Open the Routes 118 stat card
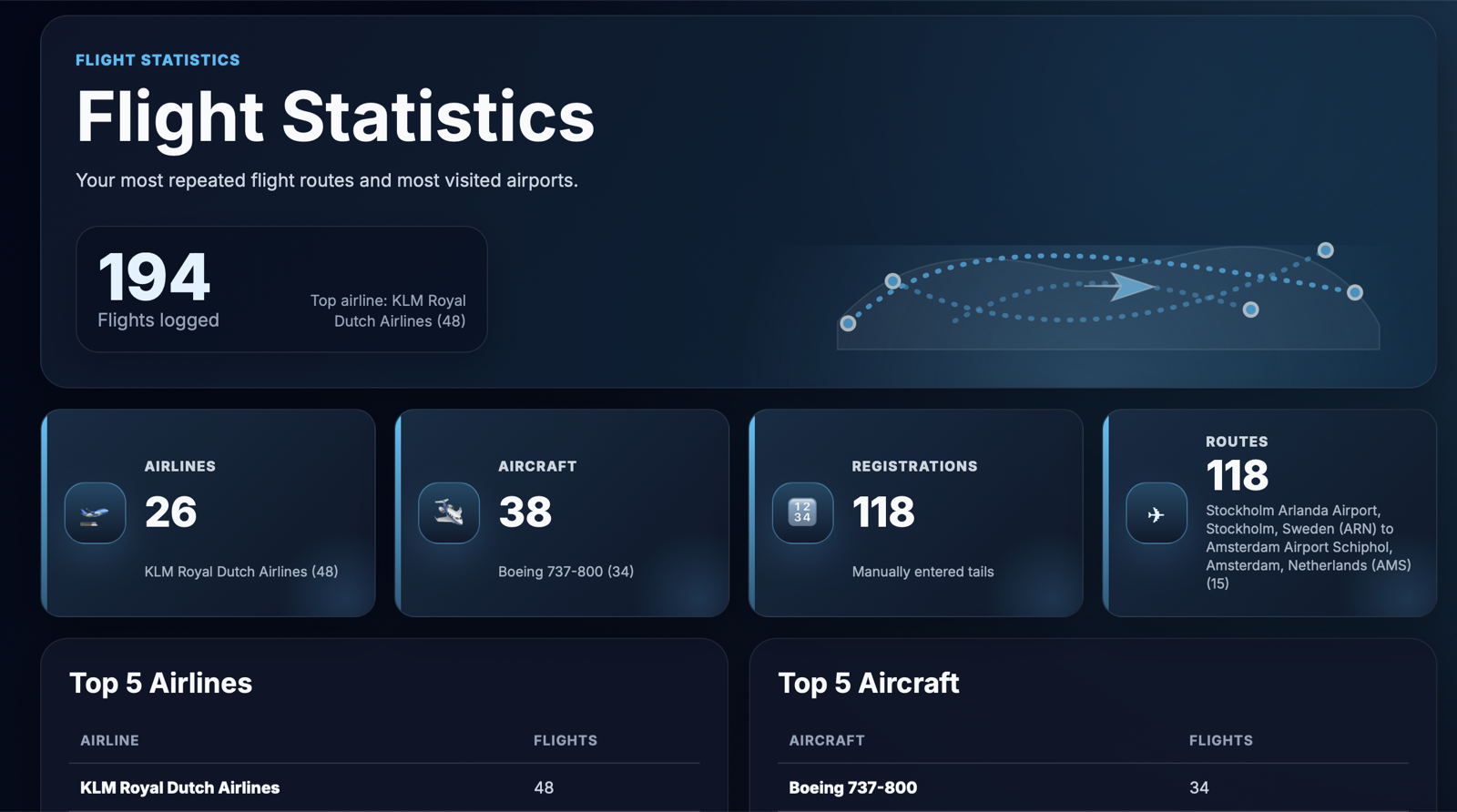Viewport: 1457px width, 812px height. click(x=1269, y=513)
